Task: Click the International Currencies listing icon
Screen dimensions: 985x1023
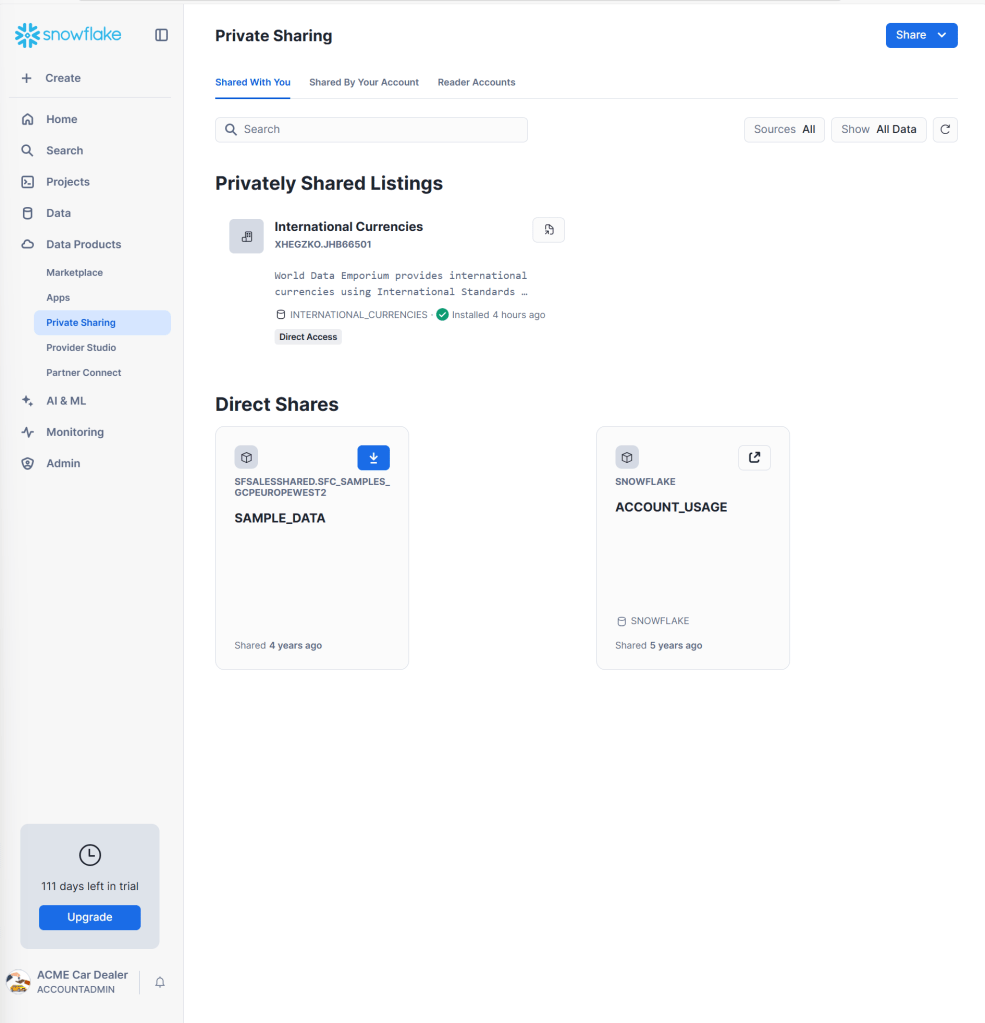Action: click(x=246, y=236)
